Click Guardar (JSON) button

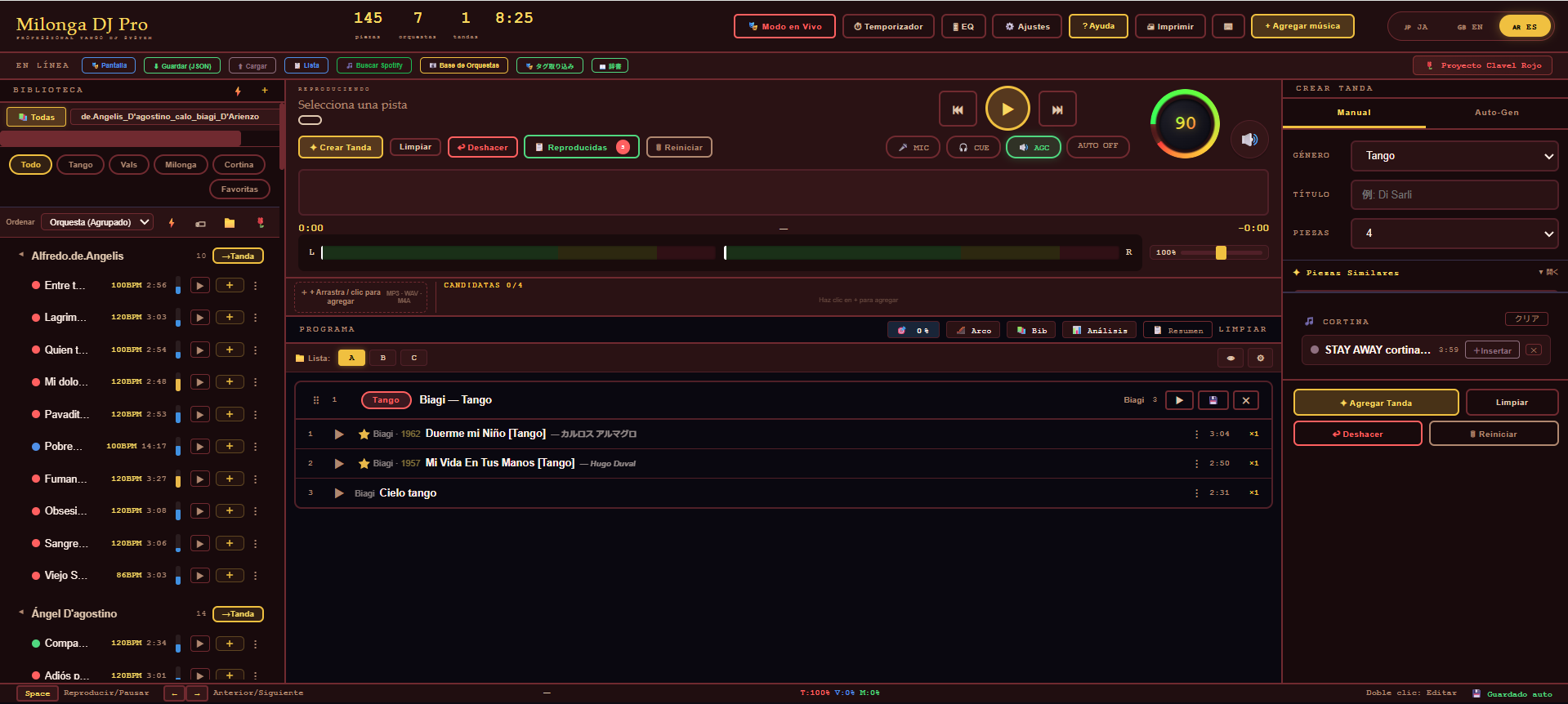[x=182, y=66]
